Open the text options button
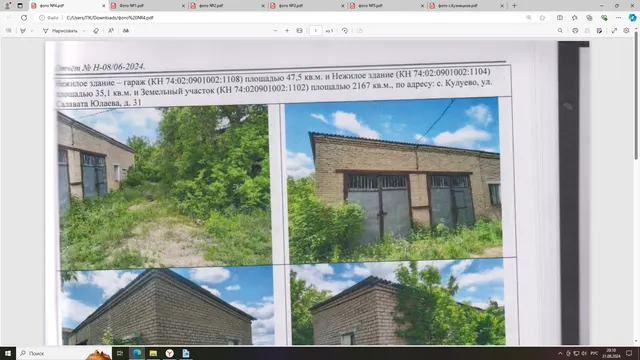 coord(126,31)
